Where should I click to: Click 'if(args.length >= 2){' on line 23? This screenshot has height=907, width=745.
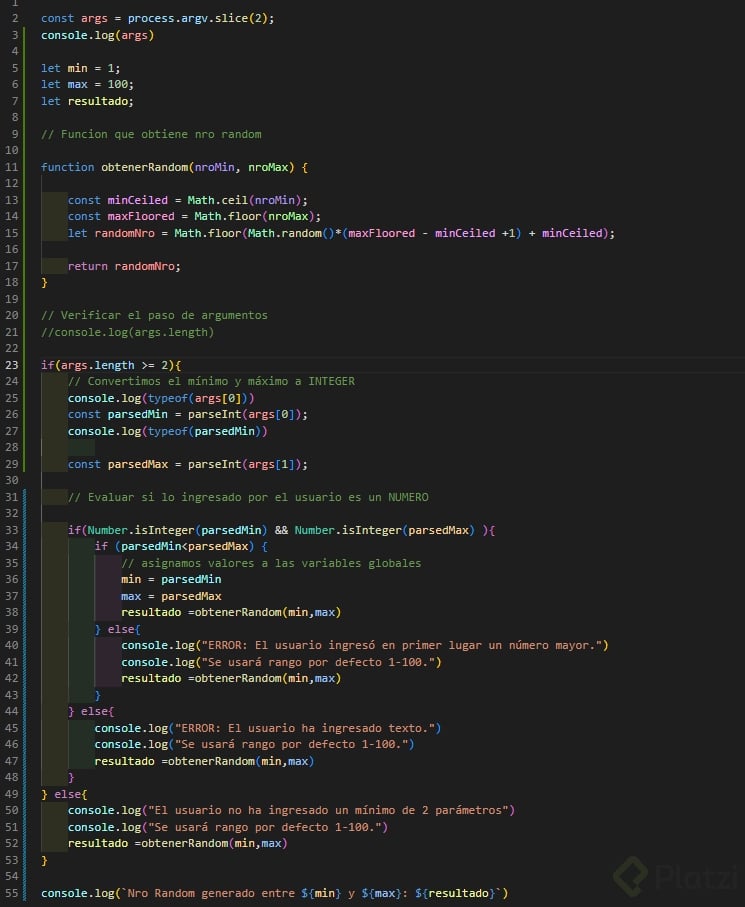[110, 365]
